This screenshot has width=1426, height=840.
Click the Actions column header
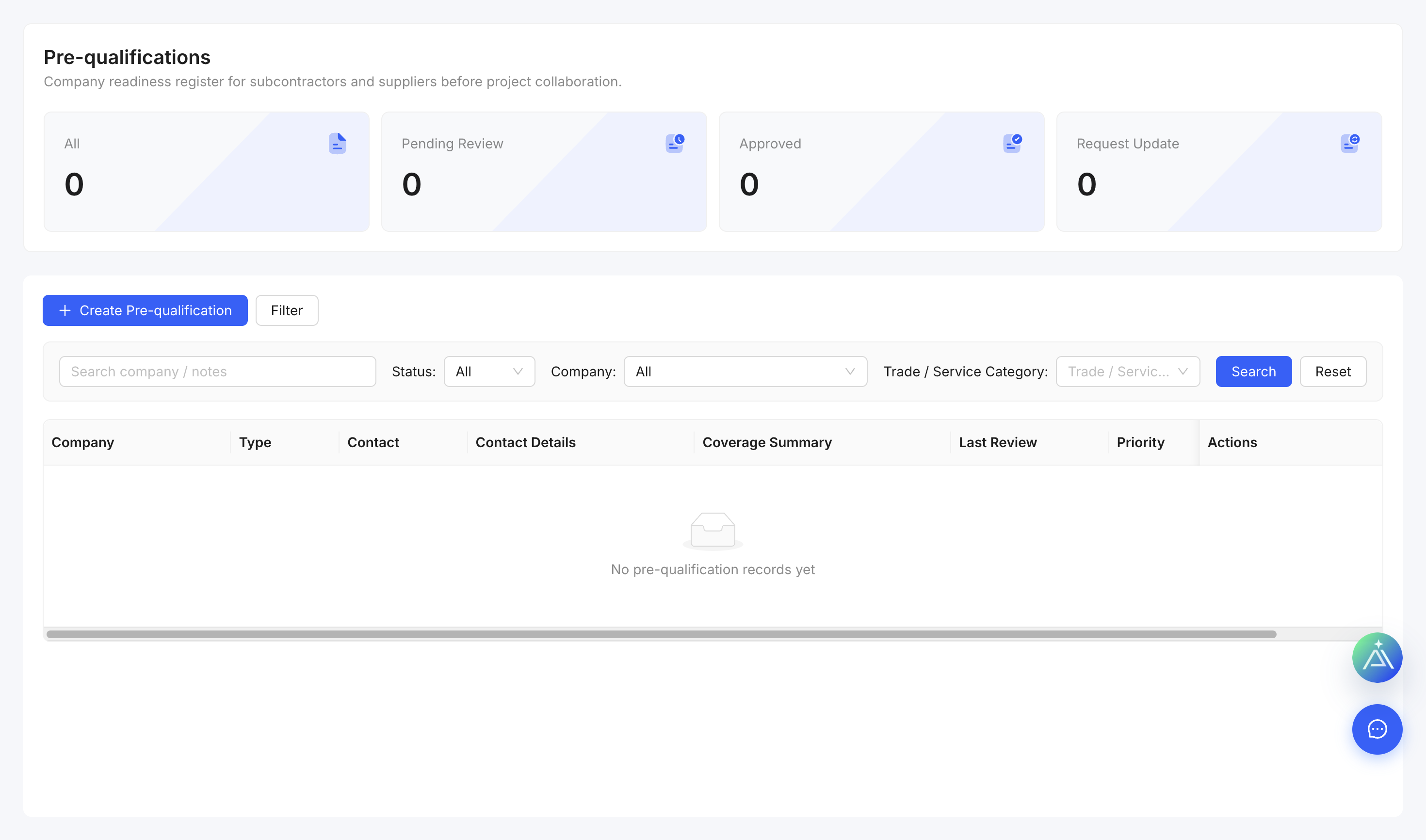1291,442
